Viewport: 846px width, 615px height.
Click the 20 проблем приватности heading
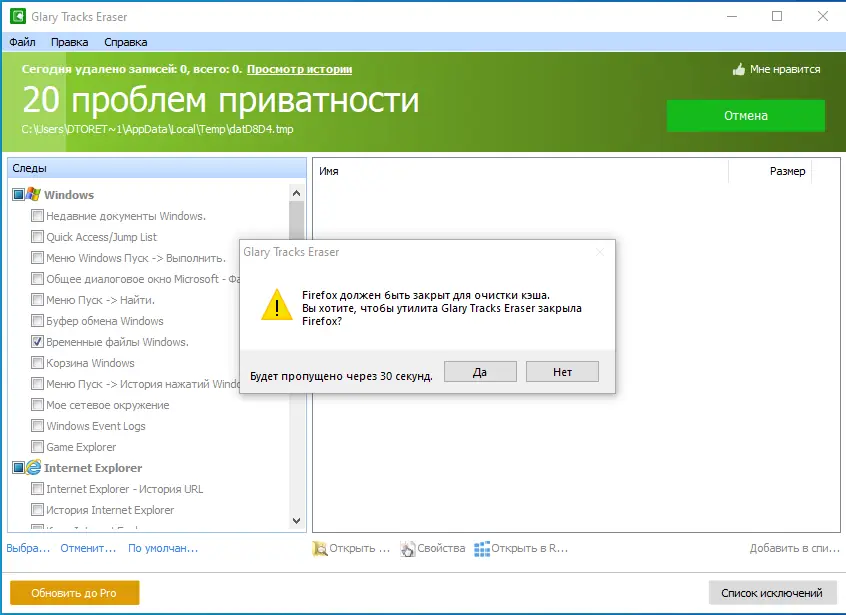pyautogui.click(x=221, y=100)
